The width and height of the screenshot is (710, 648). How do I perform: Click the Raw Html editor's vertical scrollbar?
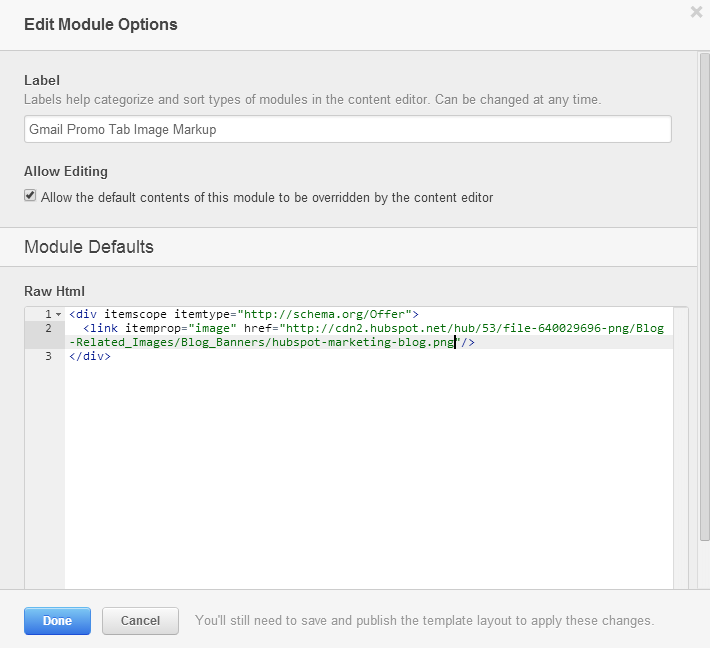coord(681,450)
